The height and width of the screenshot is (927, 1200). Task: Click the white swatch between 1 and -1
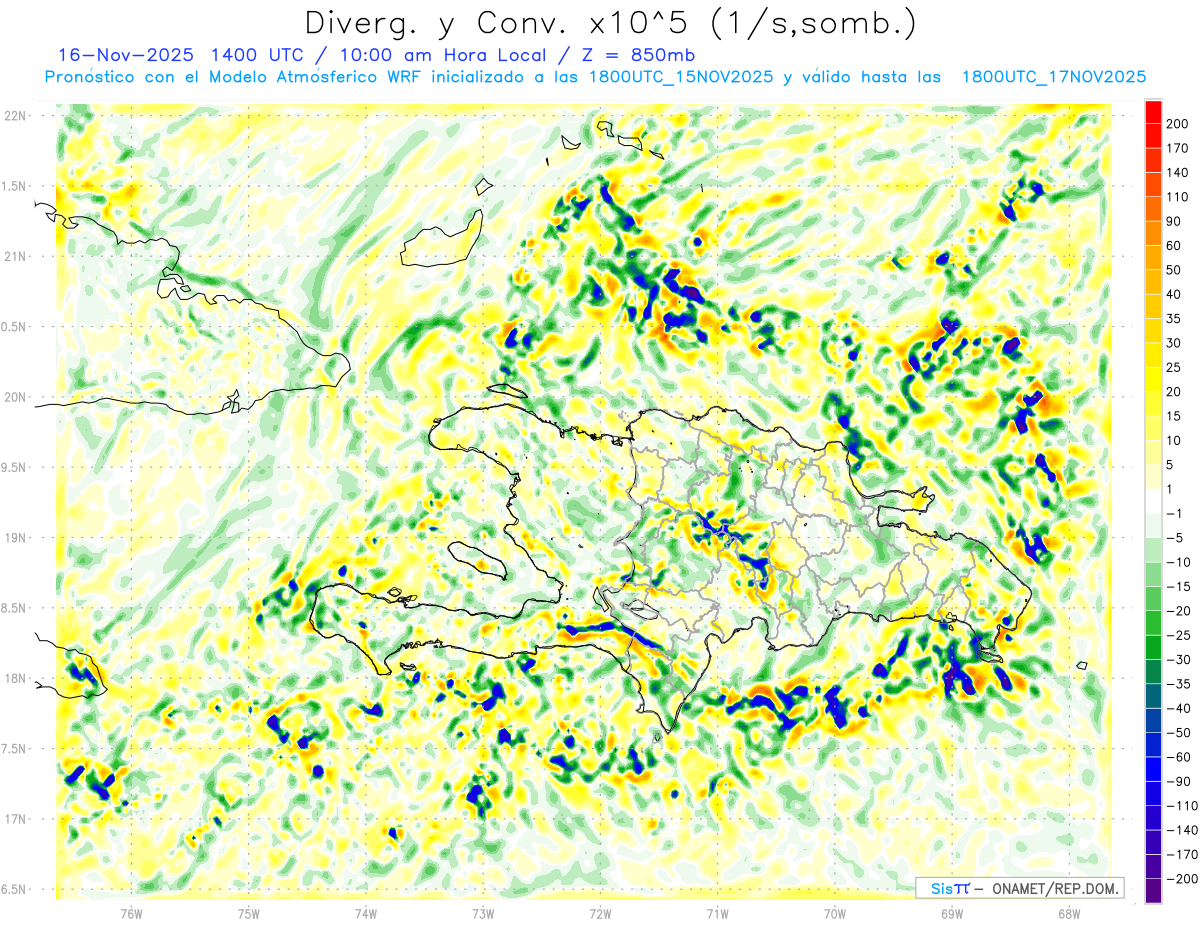tap(1153, 501)
